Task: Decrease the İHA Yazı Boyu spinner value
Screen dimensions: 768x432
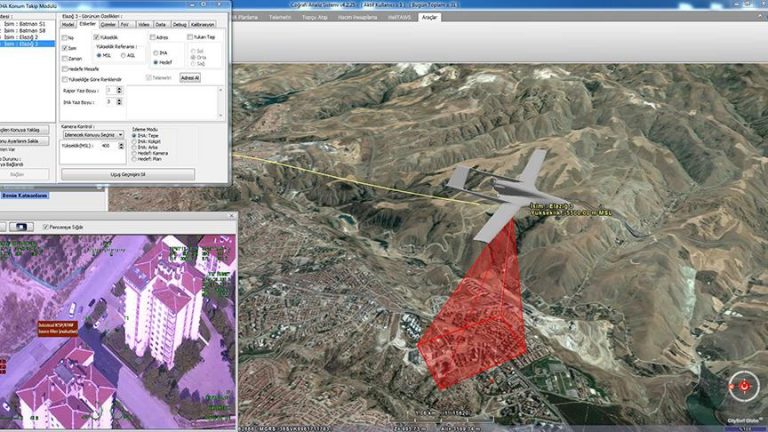Action: (120, 103)
